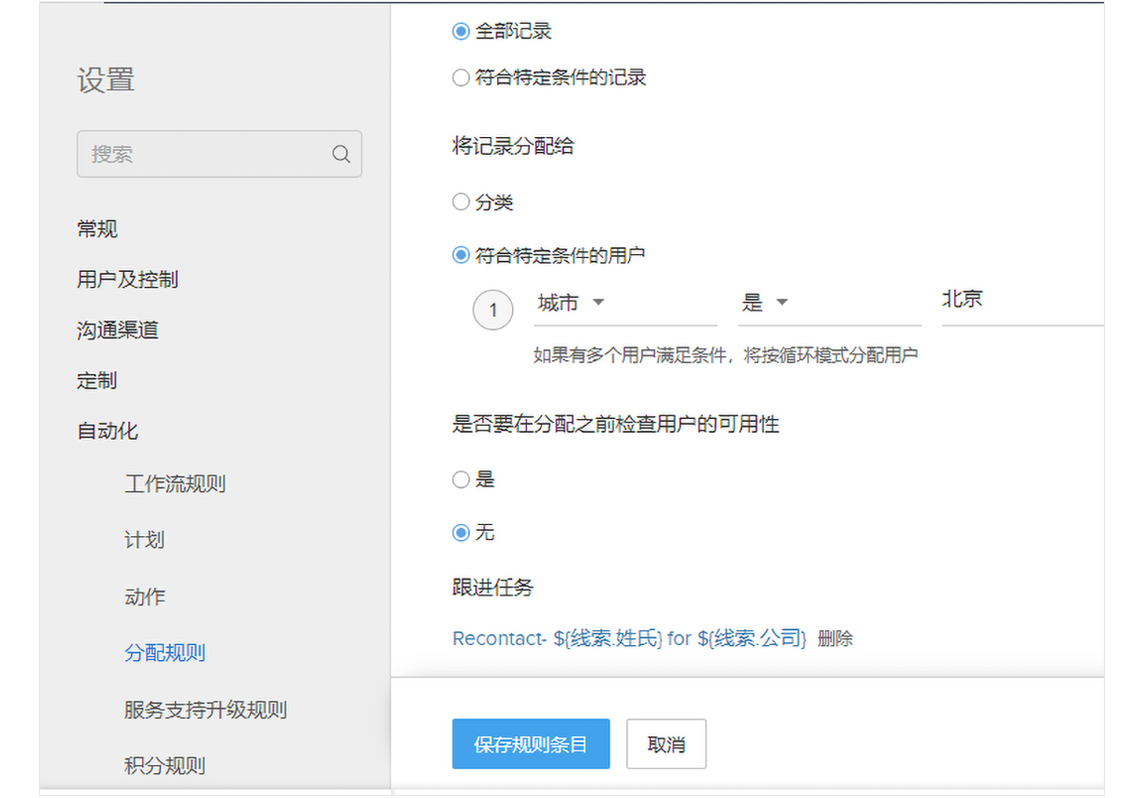This screenshot has width=1145, height=798.
Task: Open the 城市 field dropdown
Action: click(598, 303)
